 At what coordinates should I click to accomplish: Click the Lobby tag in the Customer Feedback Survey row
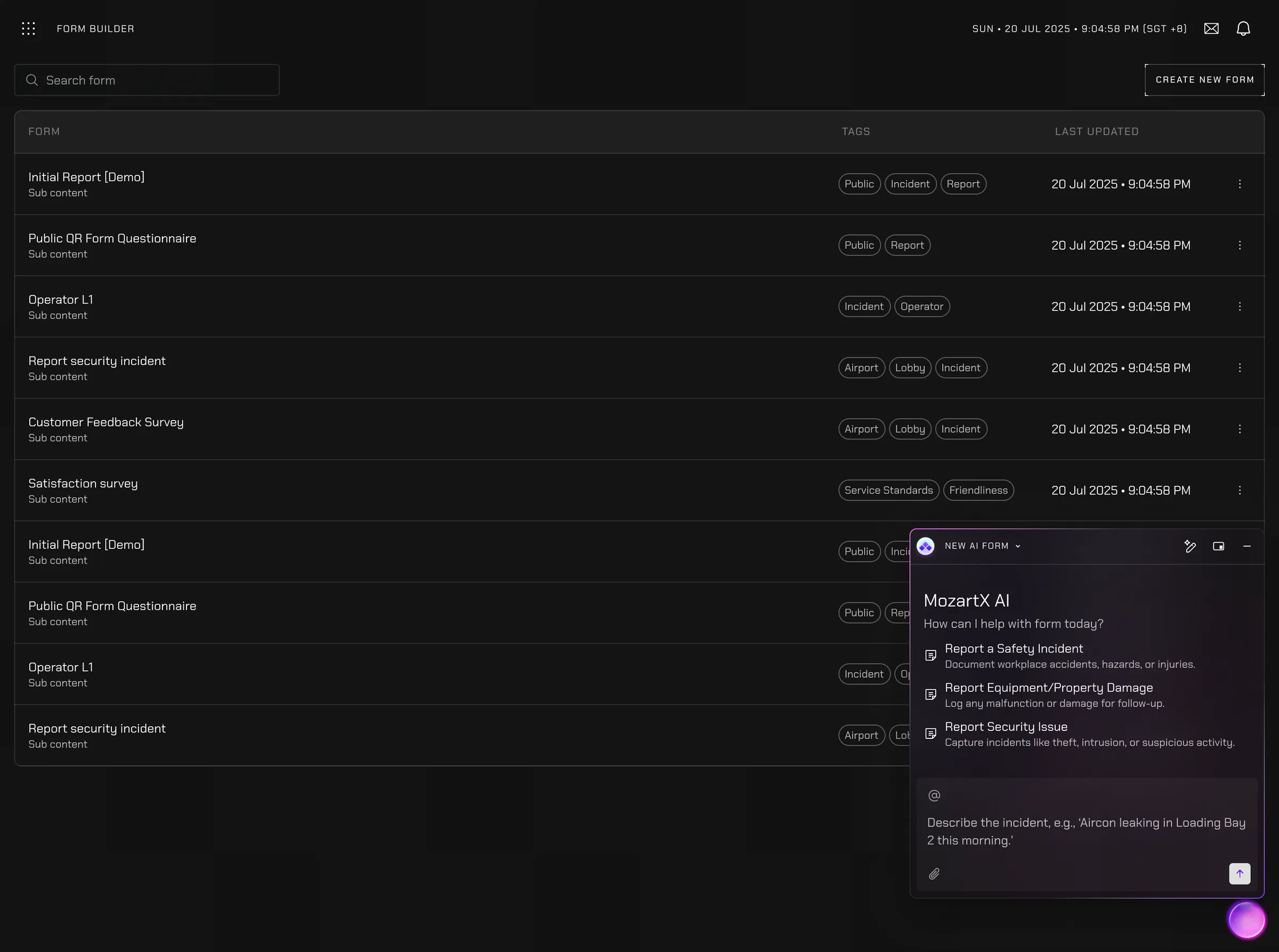pyautogui.click(x=910, y=429)
